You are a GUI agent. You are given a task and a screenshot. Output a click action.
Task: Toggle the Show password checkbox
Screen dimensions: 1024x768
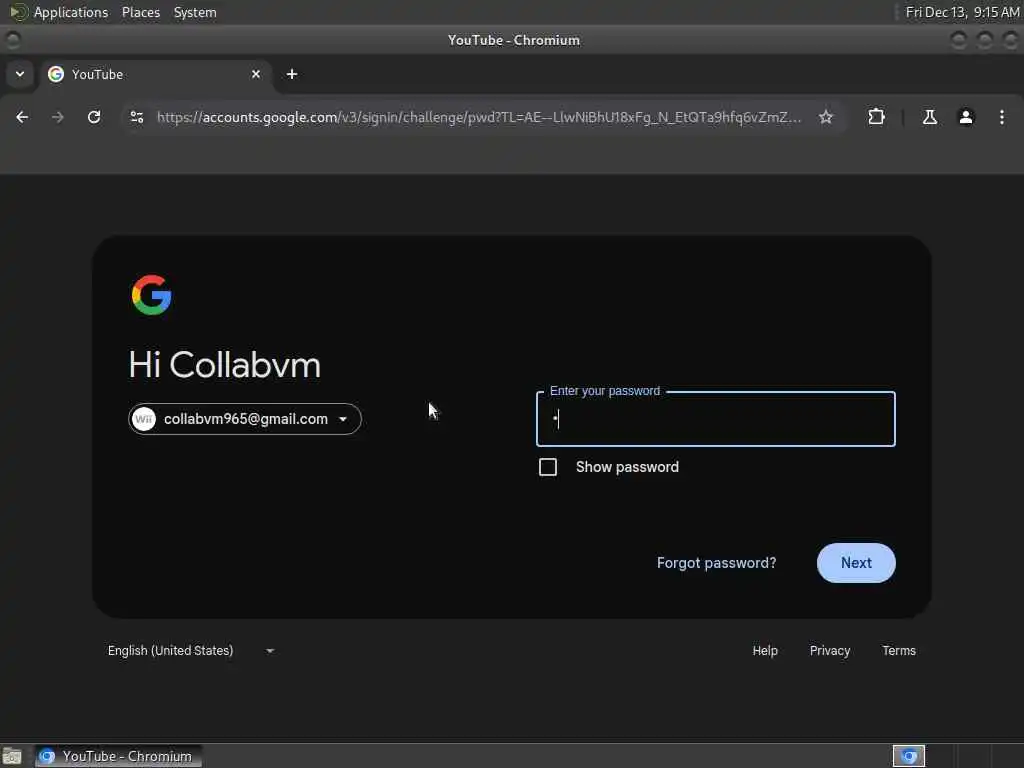tap(548, 467)
